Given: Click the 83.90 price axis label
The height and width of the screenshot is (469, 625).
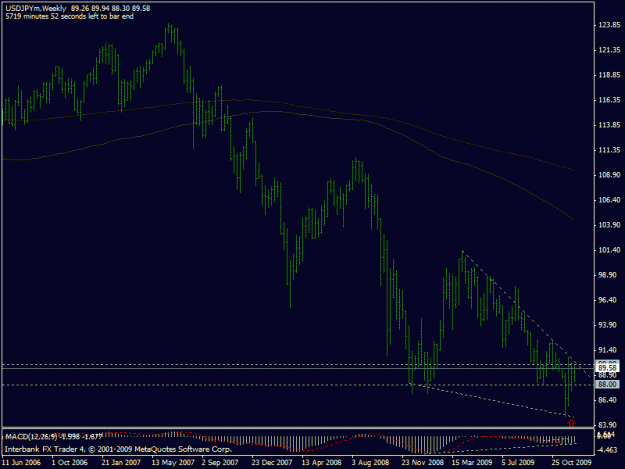Looking at the screenshot, I should click(x=609, y=425).
